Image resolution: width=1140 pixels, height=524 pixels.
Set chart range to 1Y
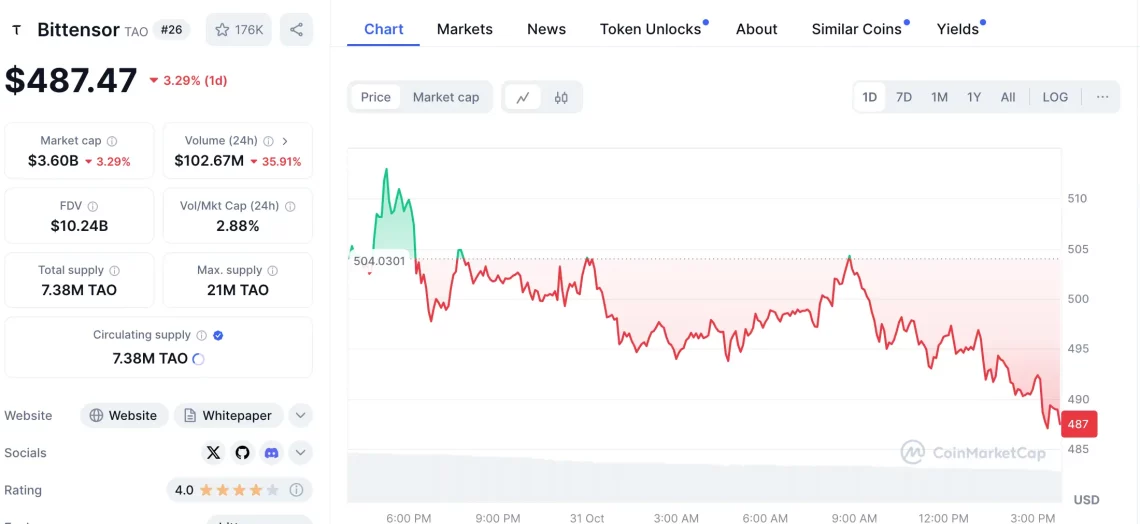coord(974,97)
